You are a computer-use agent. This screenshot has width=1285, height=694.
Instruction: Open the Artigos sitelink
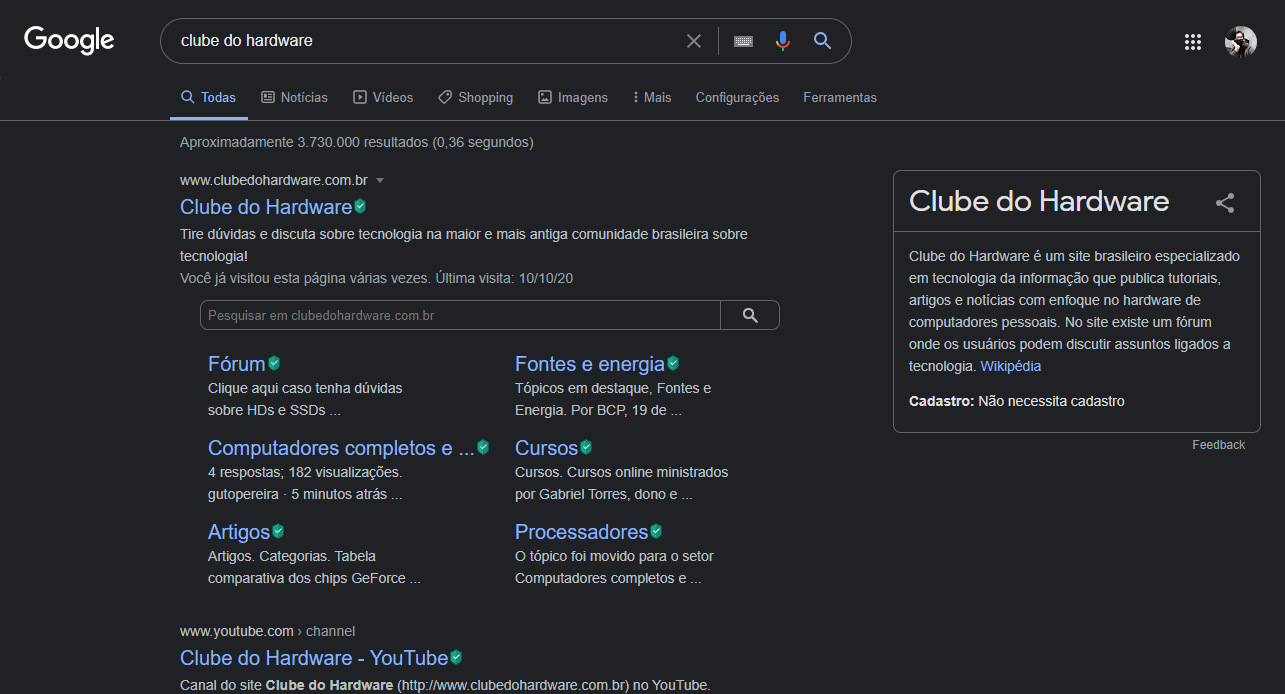[239, 532]
